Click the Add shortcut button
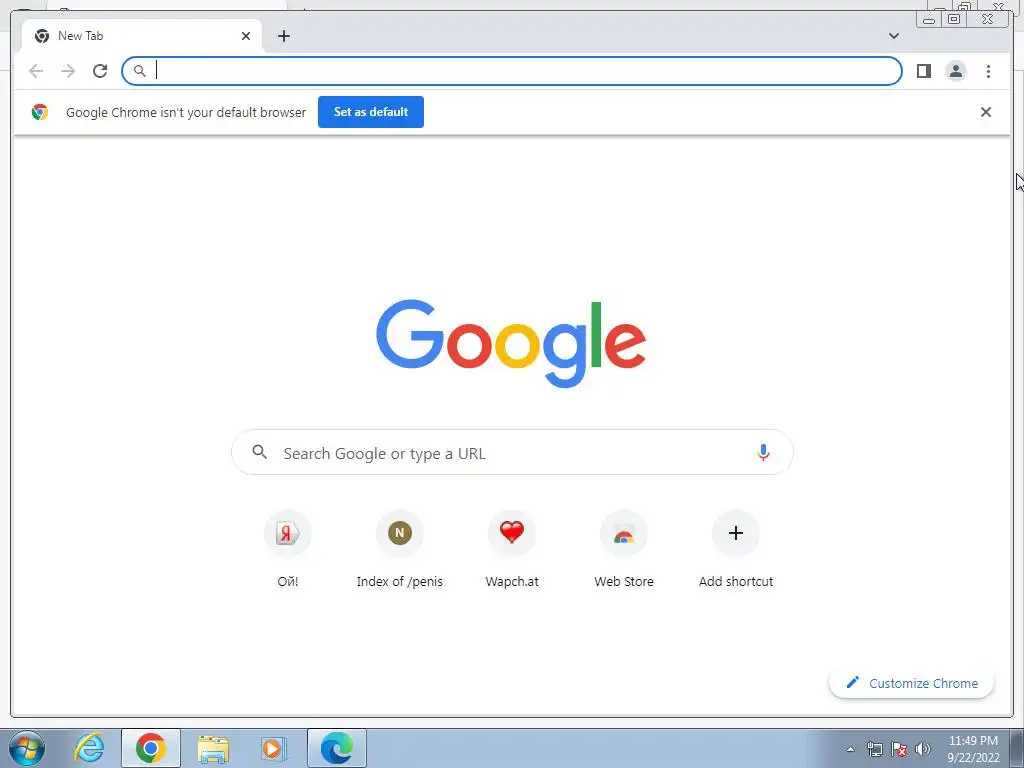1024x768 pixels. tap(735, 550)
